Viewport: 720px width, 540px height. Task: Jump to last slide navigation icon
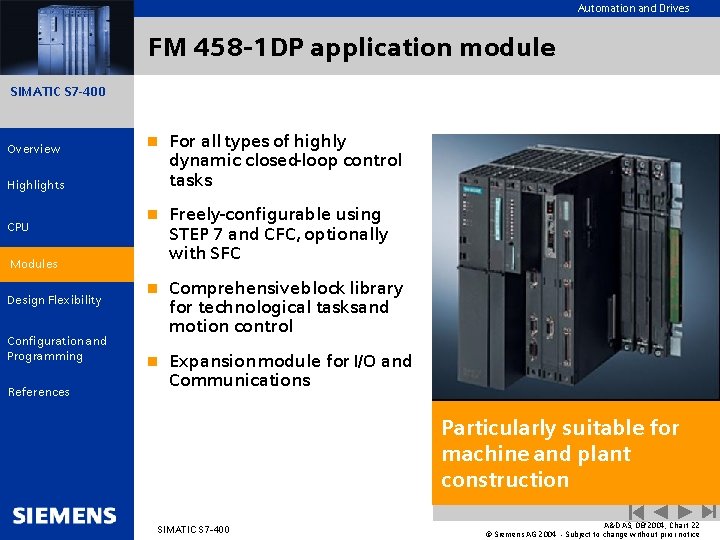(709, 512)
